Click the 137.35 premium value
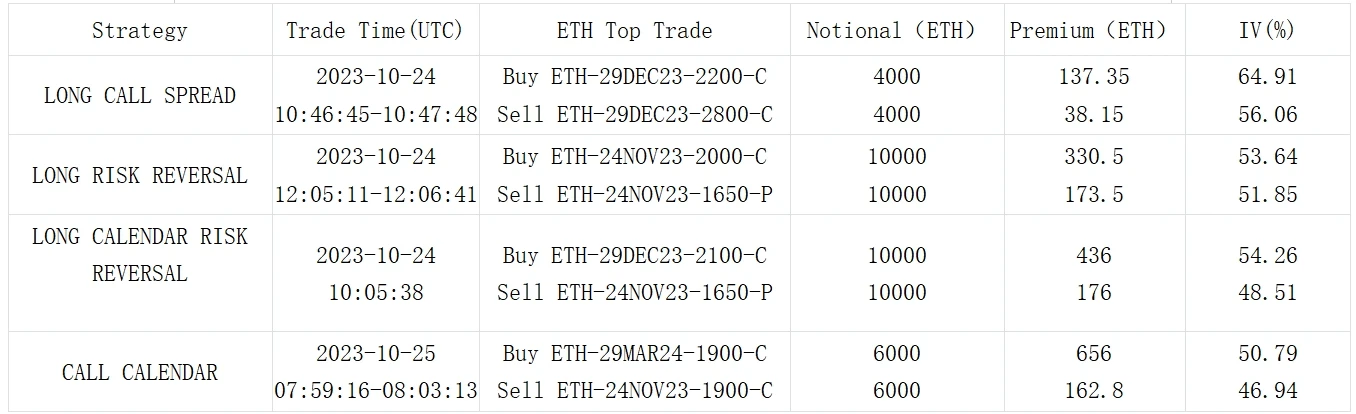Image resolution: width=1356 pixels, height=414 pixels. pyautogui.click(x=1093, y=76)
